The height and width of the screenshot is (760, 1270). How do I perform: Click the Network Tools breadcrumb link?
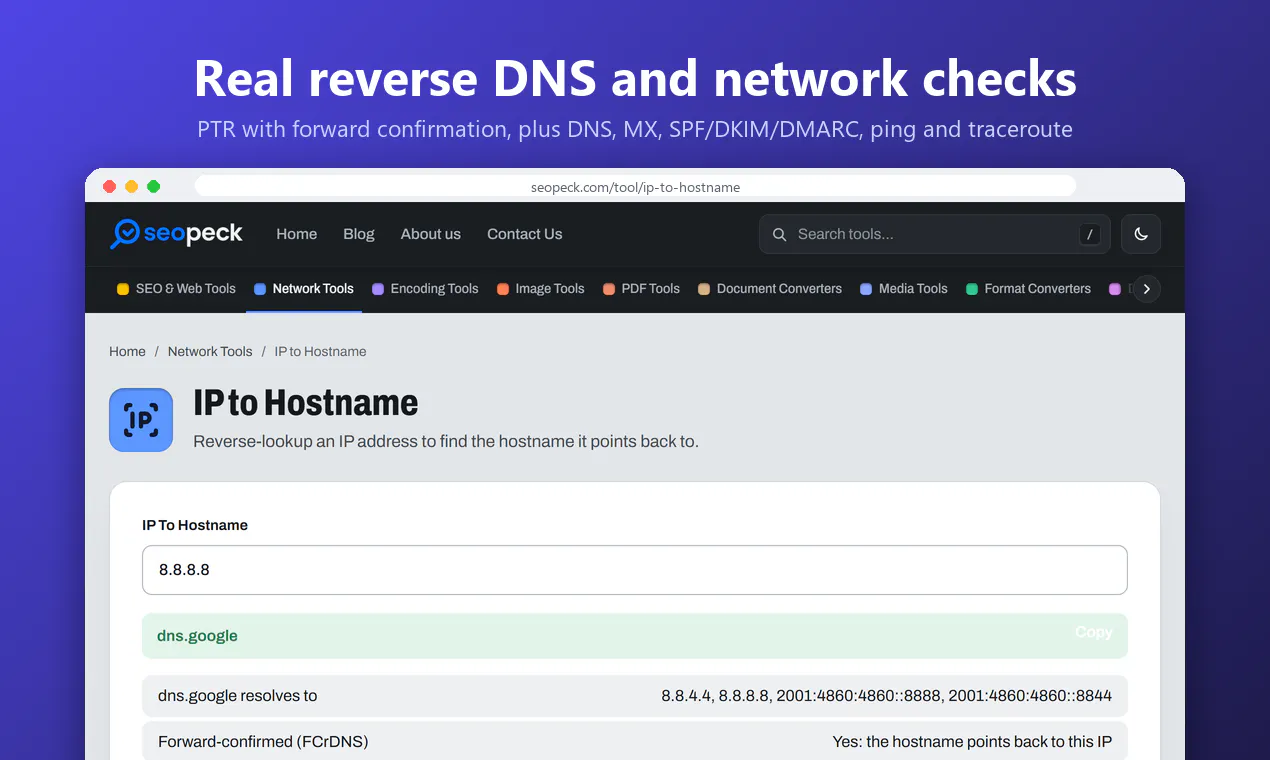pos(210,351)
